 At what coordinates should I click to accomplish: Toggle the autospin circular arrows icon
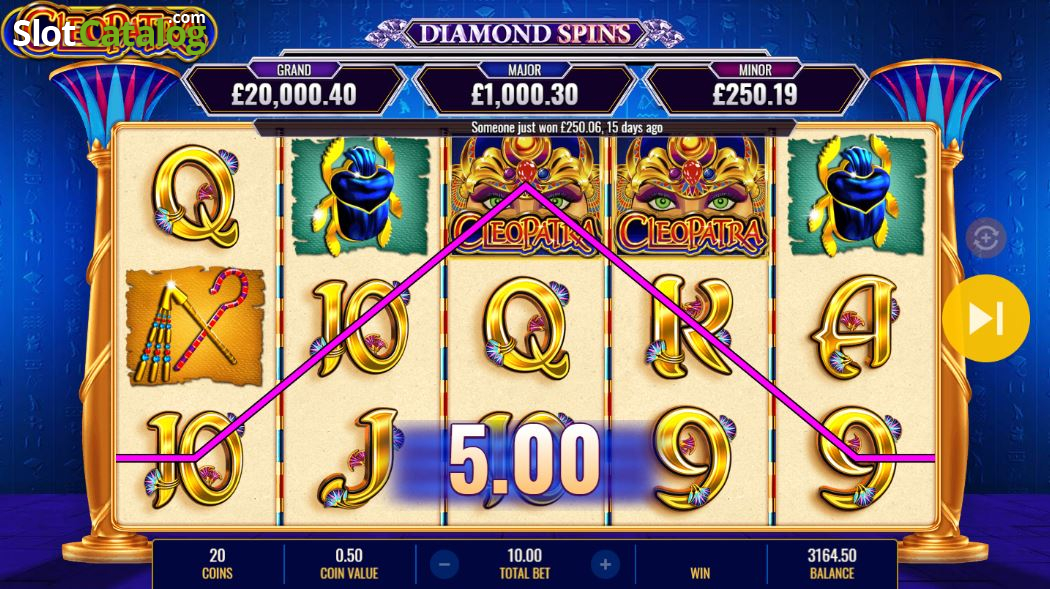[x=986, y=238]
